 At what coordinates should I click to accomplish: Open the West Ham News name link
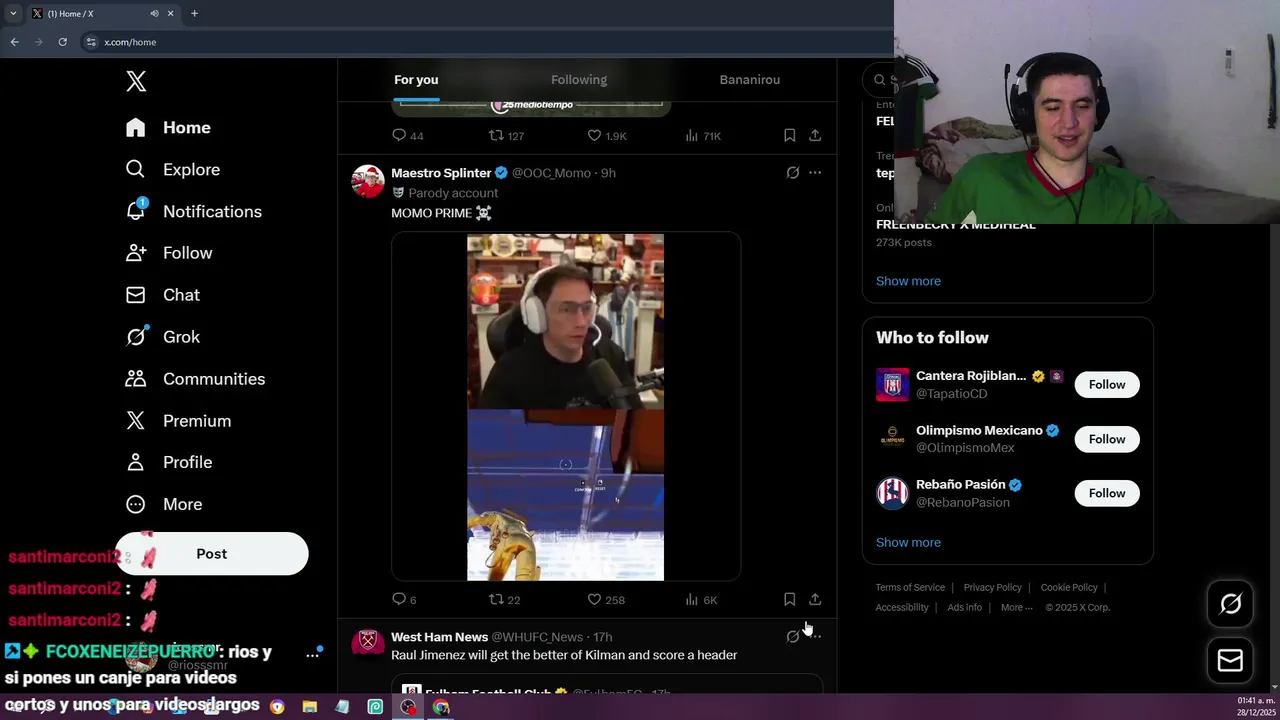pyautogui.click(x=439, y=637)
